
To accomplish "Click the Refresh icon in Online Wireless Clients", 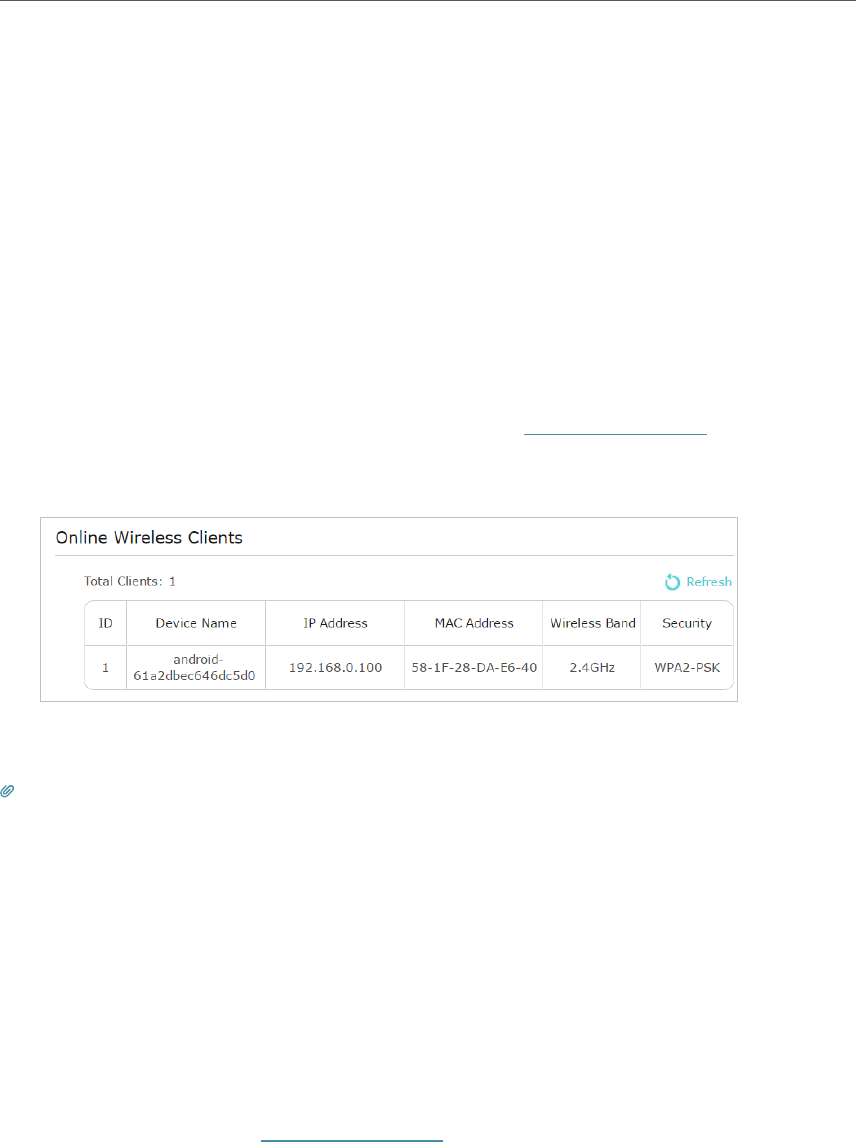I will point(672,582).
